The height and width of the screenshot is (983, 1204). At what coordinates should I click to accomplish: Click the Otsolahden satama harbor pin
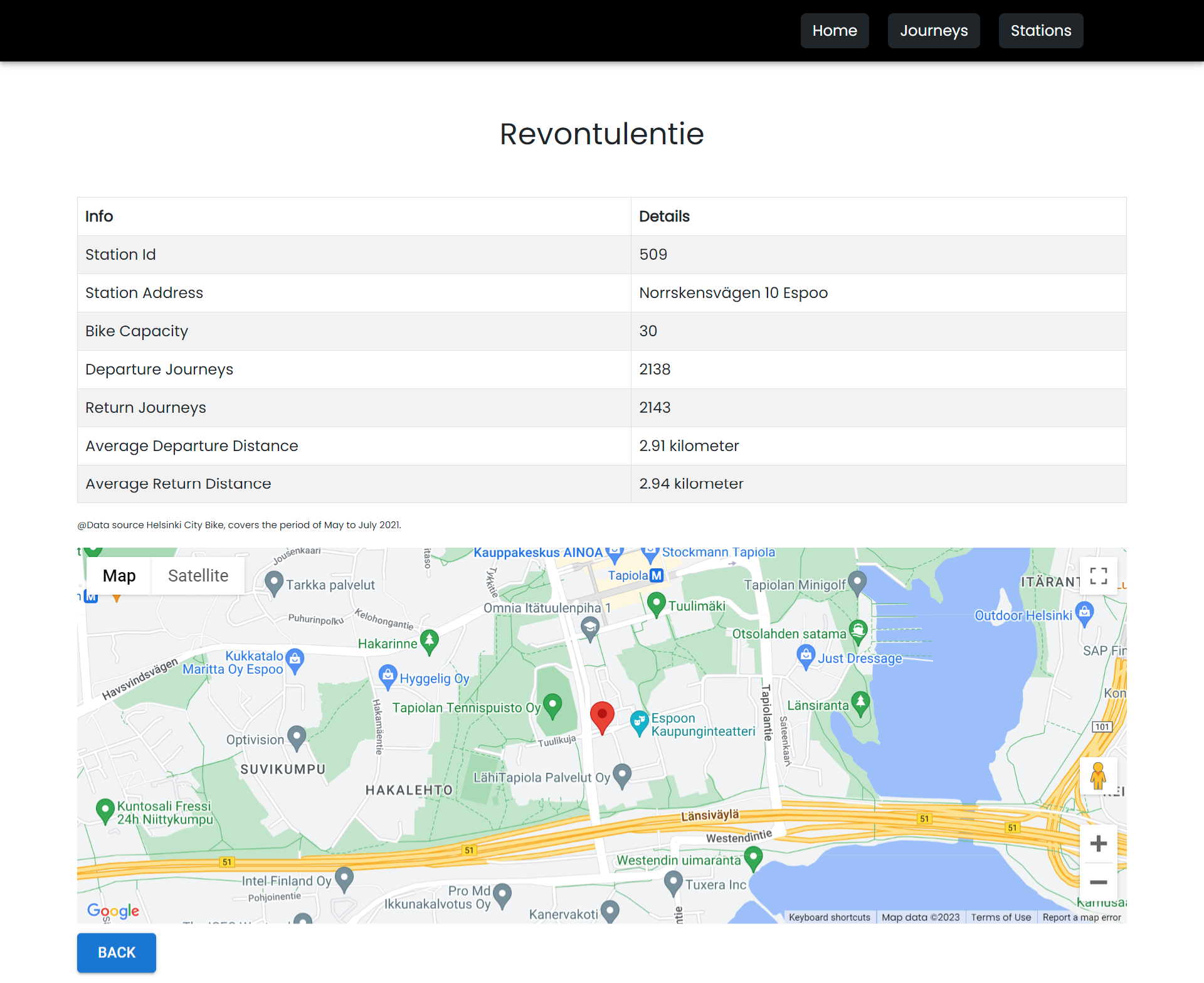coord(858,630)
